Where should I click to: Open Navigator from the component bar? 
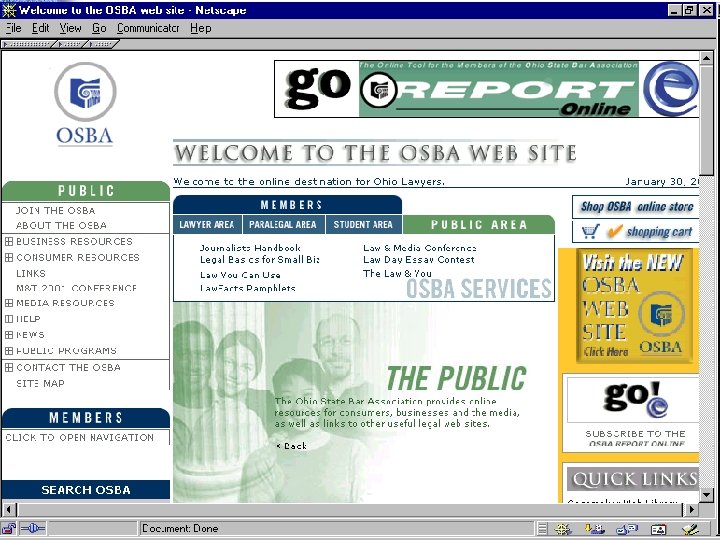563,529
